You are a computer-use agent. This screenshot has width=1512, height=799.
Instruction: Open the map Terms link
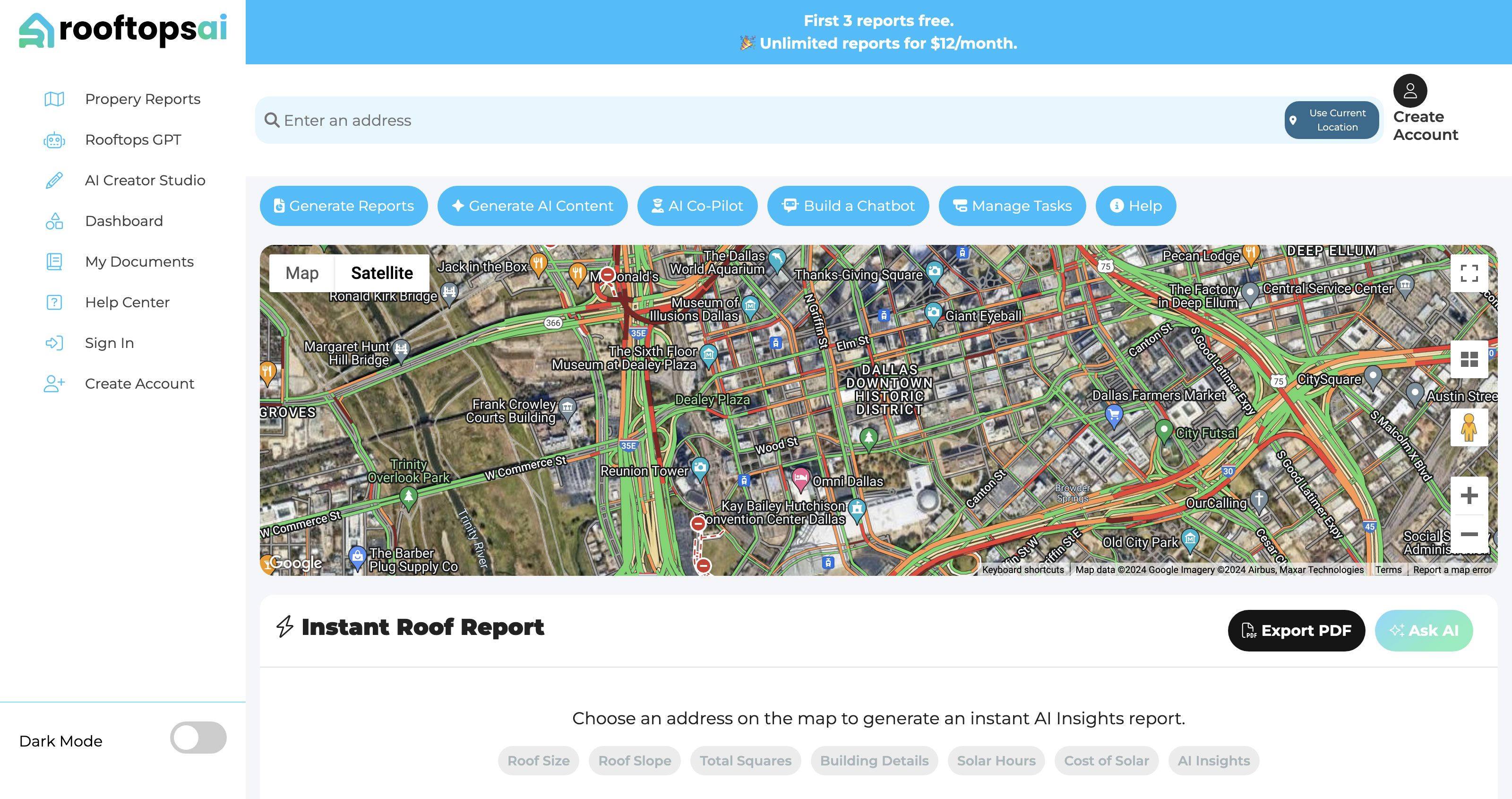[x=1388, y=569]
